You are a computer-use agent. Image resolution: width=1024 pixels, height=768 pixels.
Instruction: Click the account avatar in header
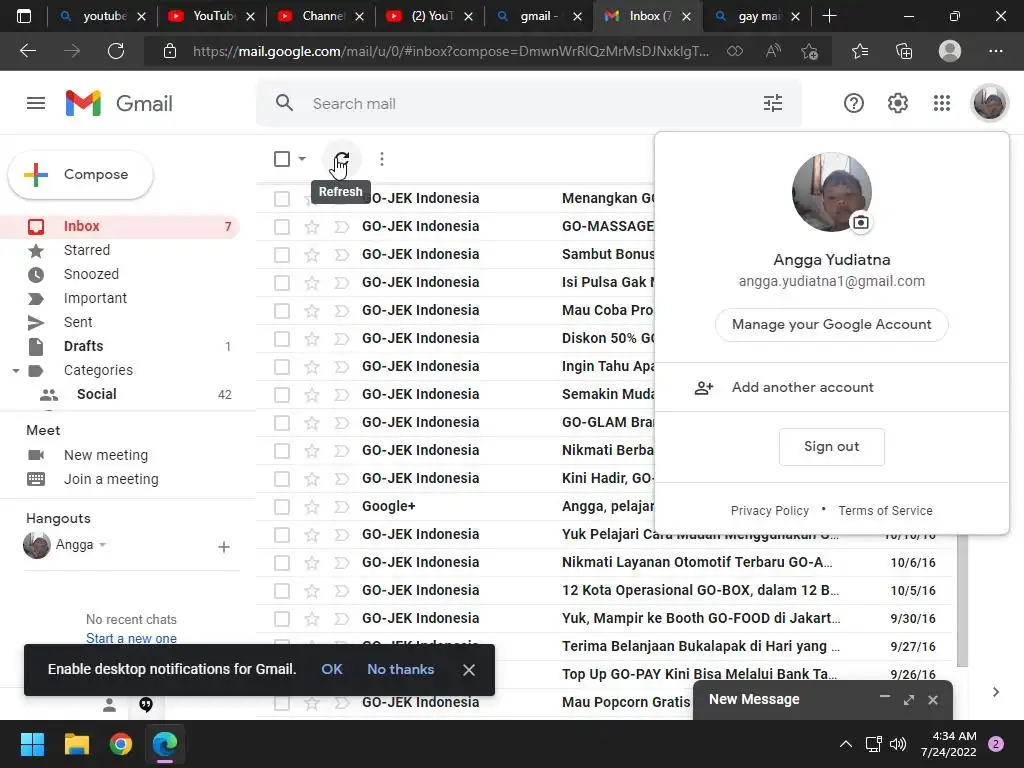989,103
